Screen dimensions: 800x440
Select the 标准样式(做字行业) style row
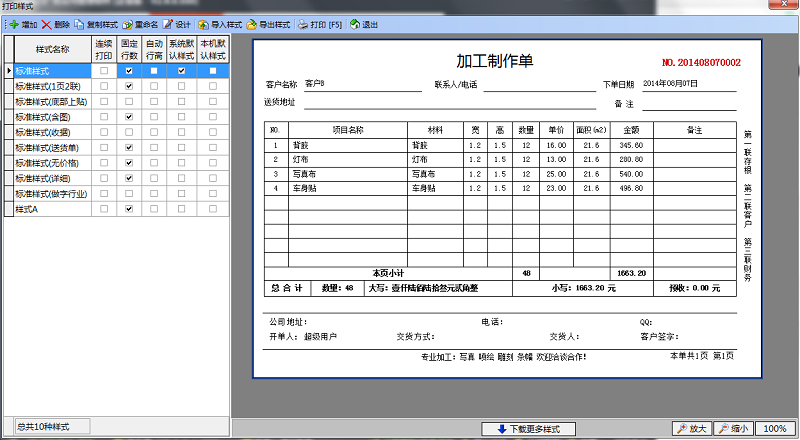point(52,194)
